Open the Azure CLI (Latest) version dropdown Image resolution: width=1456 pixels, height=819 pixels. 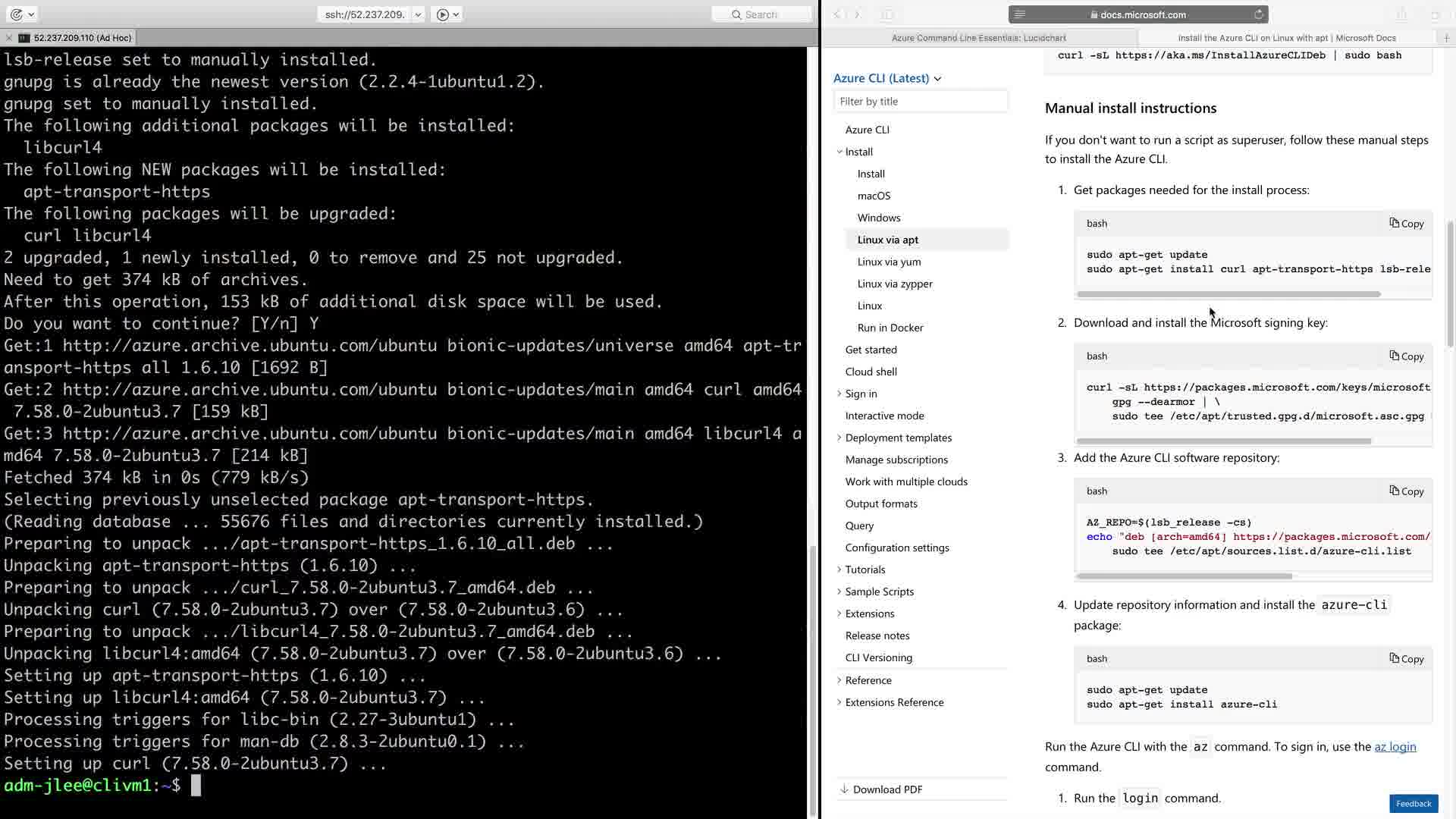pyautogui.click(x=886, y=78)
